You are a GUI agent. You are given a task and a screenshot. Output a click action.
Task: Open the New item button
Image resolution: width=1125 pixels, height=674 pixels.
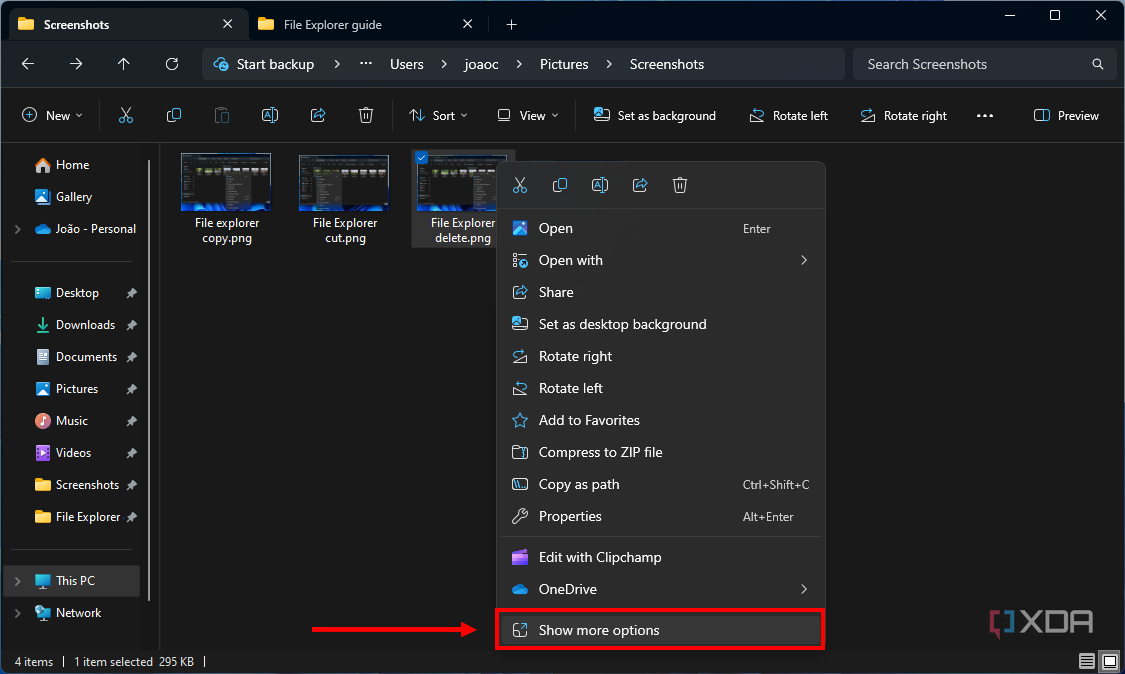52,115
